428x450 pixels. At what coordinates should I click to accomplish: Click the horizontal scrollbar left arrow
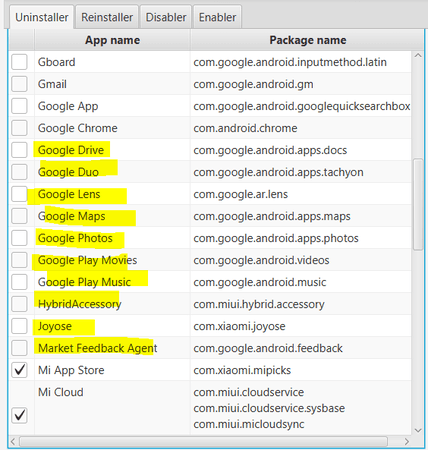tap(13, 442)
